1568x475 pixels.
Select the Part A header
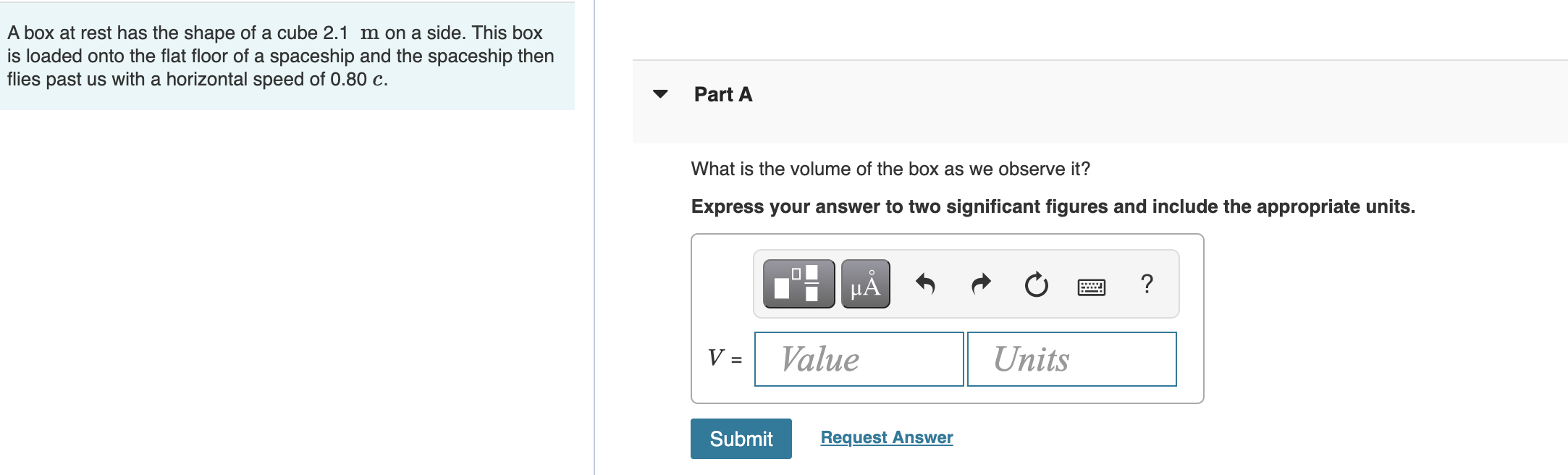click(x=722, y=94)
